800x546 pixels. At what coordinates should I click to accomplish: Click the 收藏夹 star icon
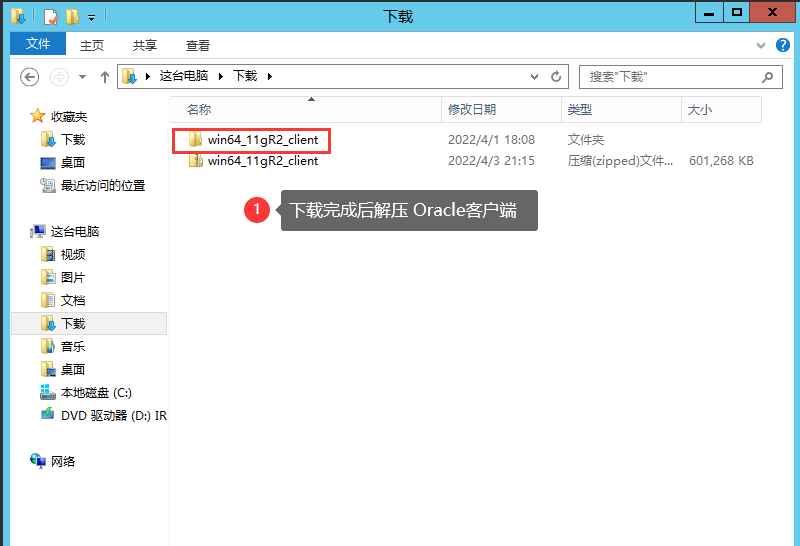click(x=37, y=116)
